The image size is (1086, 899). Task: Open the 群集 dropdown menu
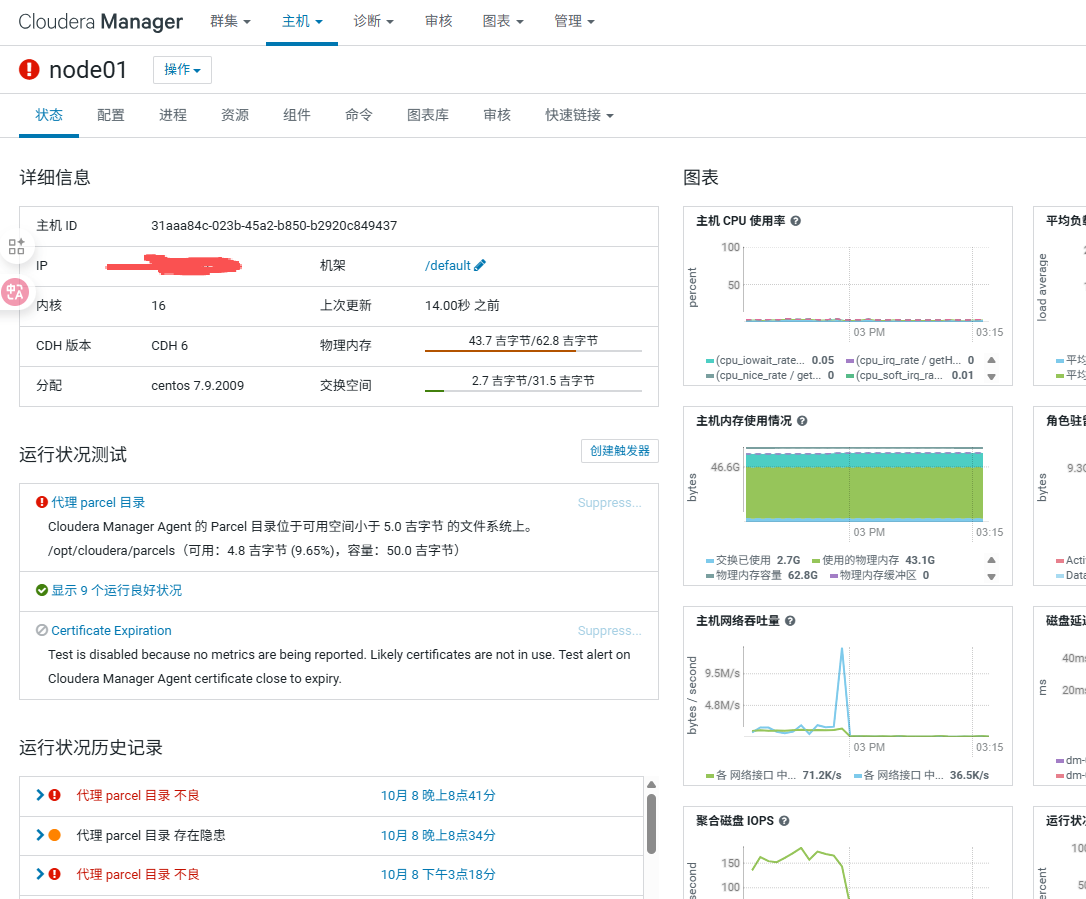[x=230, y=21]
